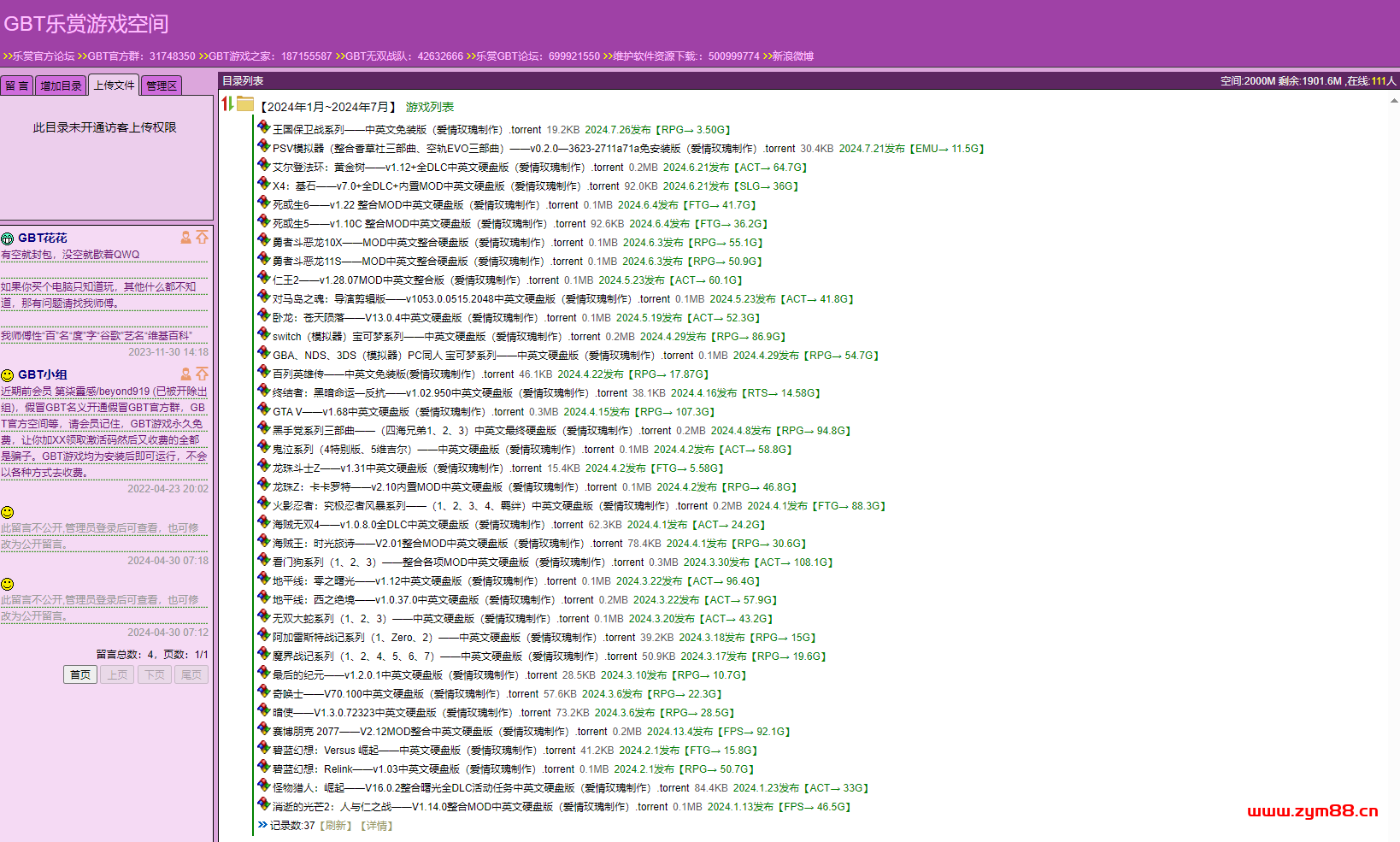Screen dimensions: 1400x842
Task: Click the 新浪微博 link in header
Action: (x=792, y=56)
